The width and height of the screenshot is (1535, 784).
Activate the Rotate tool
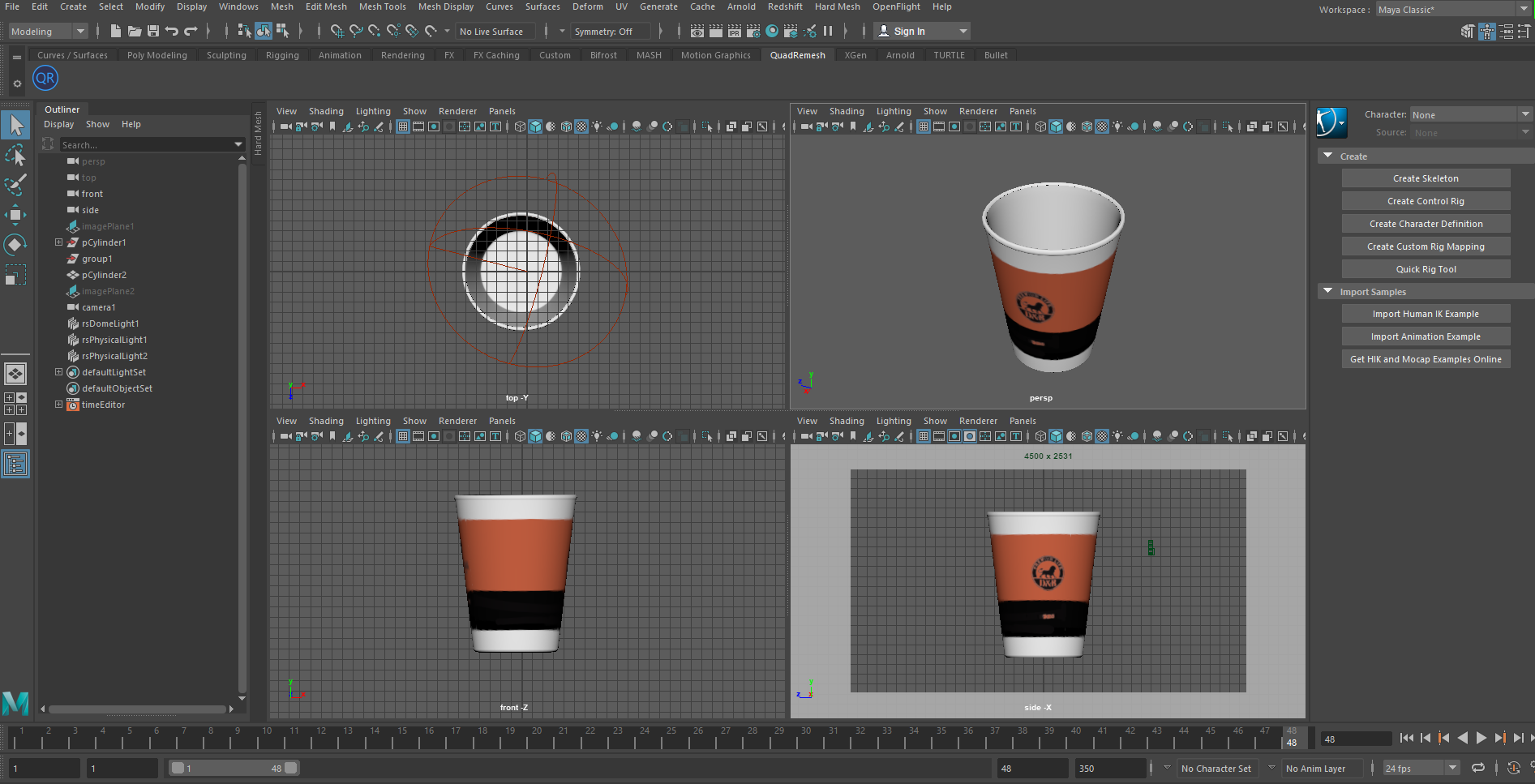[x=15, y=245]
